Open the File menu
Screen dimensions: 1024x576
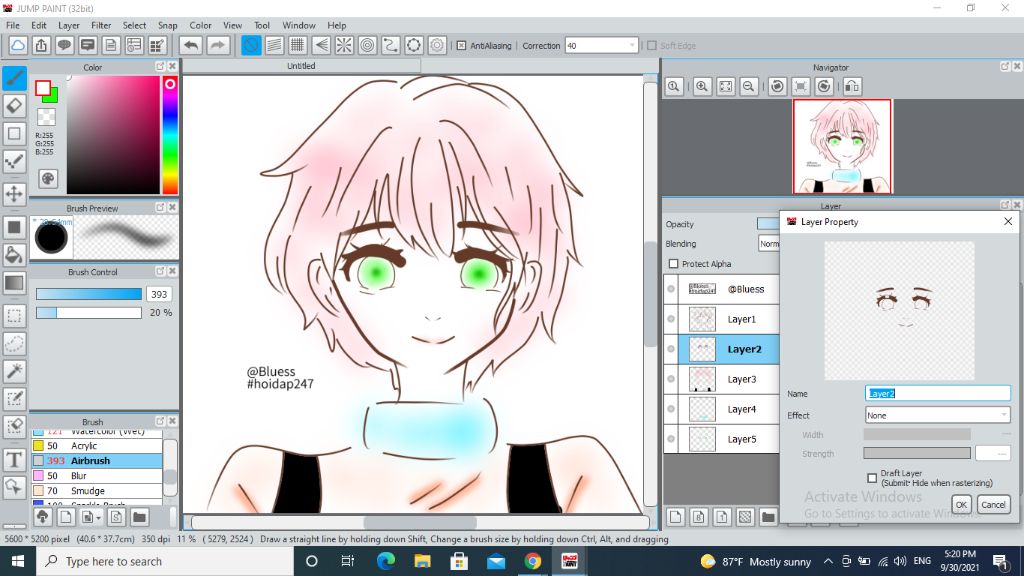click(12, 25)
